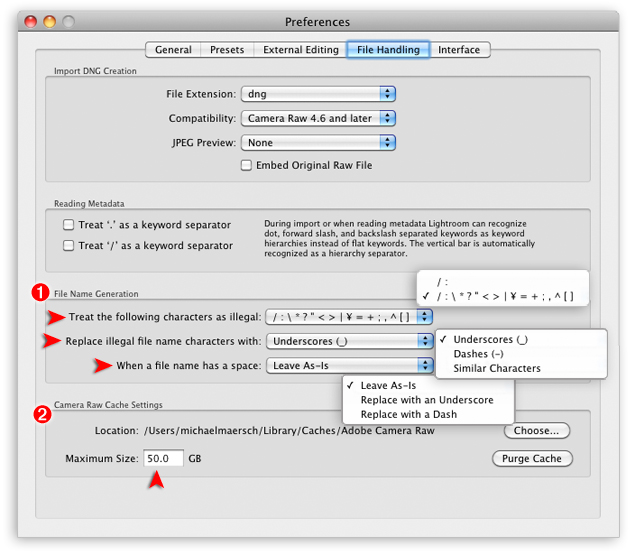Click the Reading Metadata section label
Screen dimensions: 635x555
point(89,204)
